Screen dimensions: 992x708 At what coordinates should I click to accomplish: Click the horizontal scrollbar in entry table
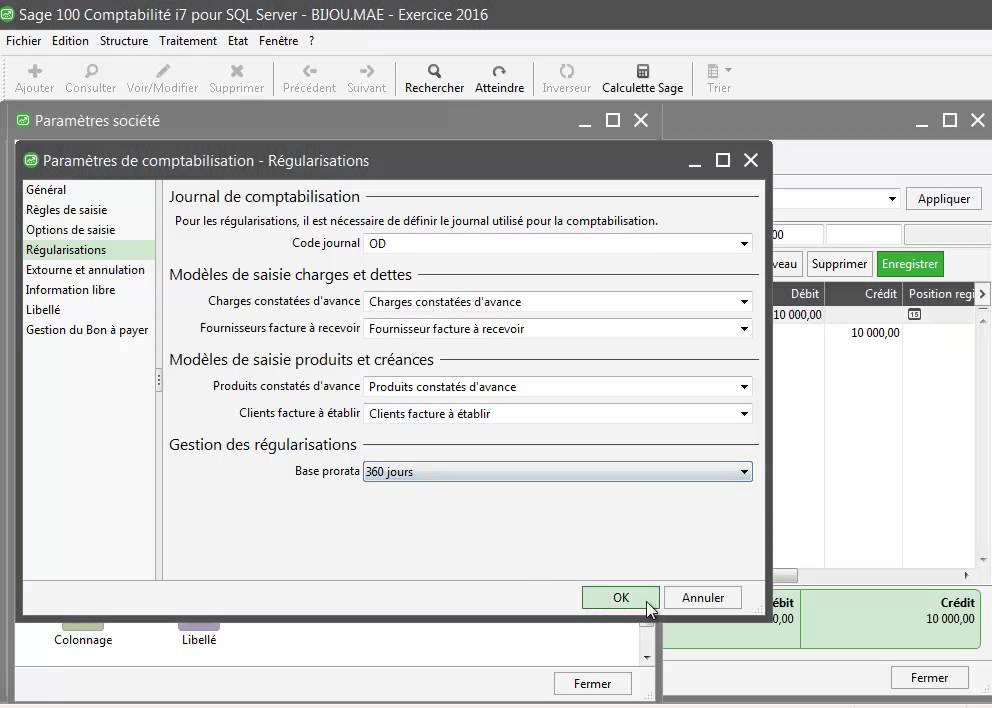click(x=784, y=576)
